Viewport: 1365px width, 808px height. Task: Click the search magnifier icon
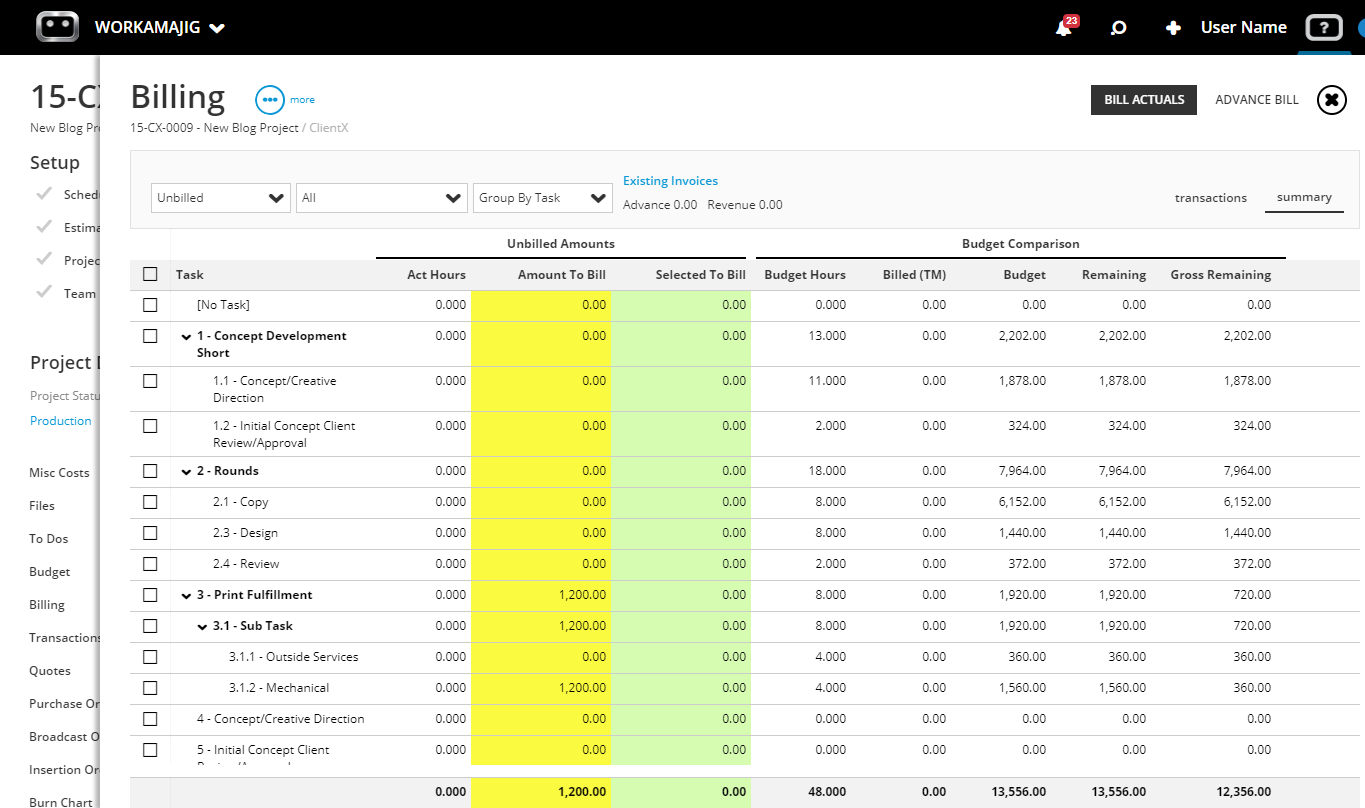1119,28
